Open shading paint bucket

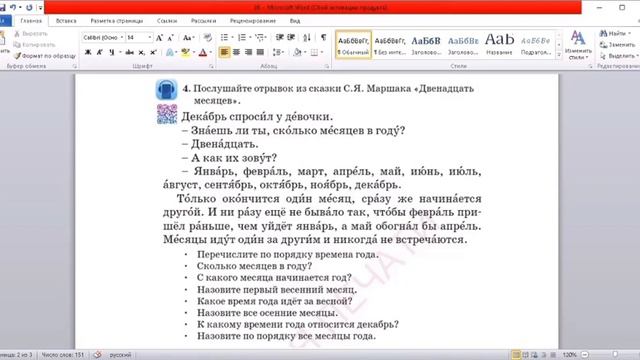(x=297, y=52)
